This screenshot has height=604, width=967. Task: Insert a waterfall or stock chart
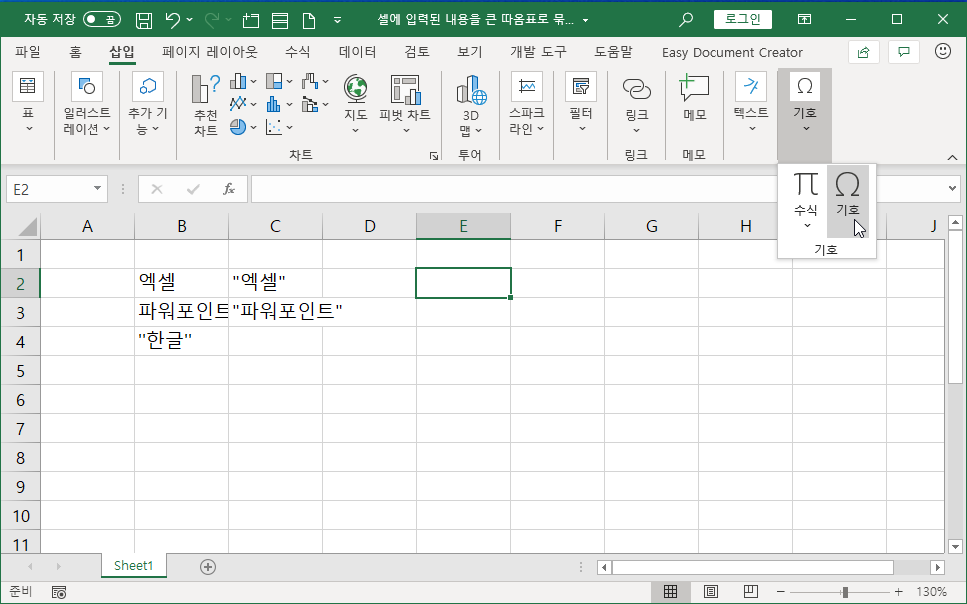[x=315, y=81]
